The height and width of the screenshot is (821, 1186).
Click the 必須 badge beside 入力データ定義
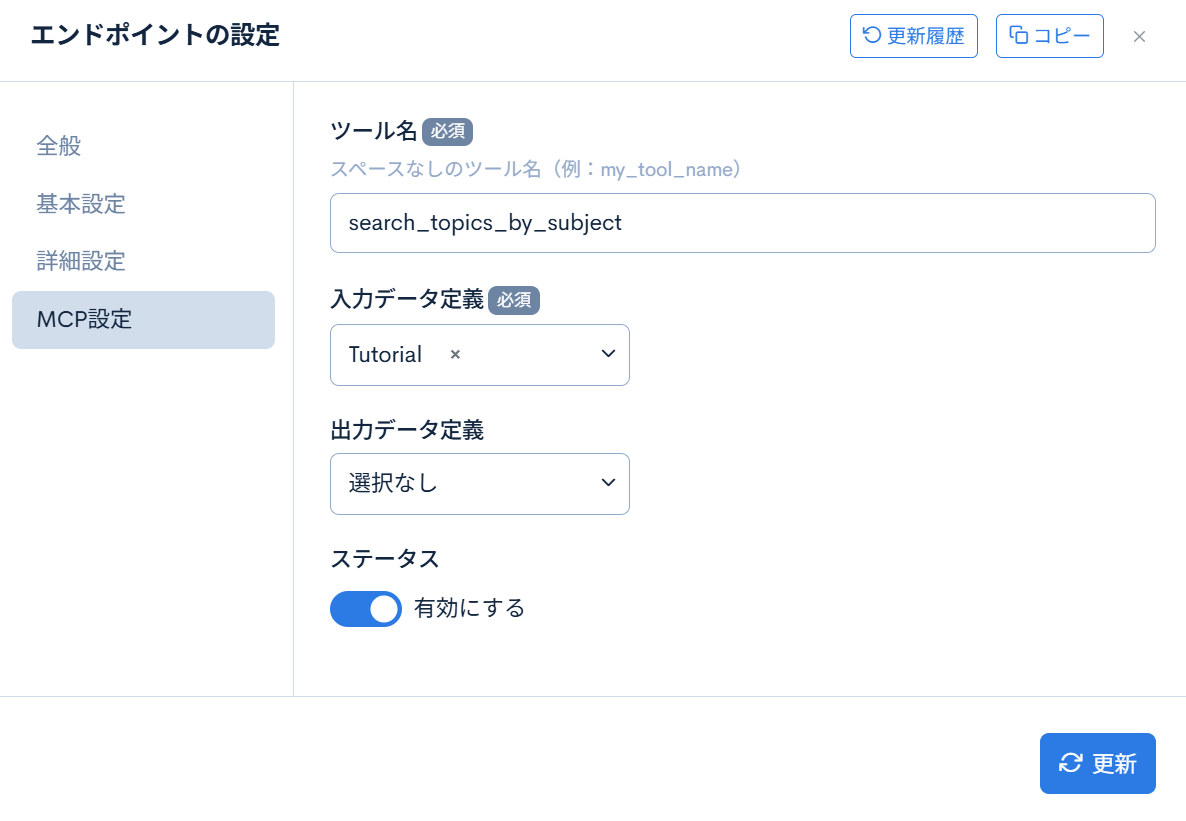coord(514,300)
